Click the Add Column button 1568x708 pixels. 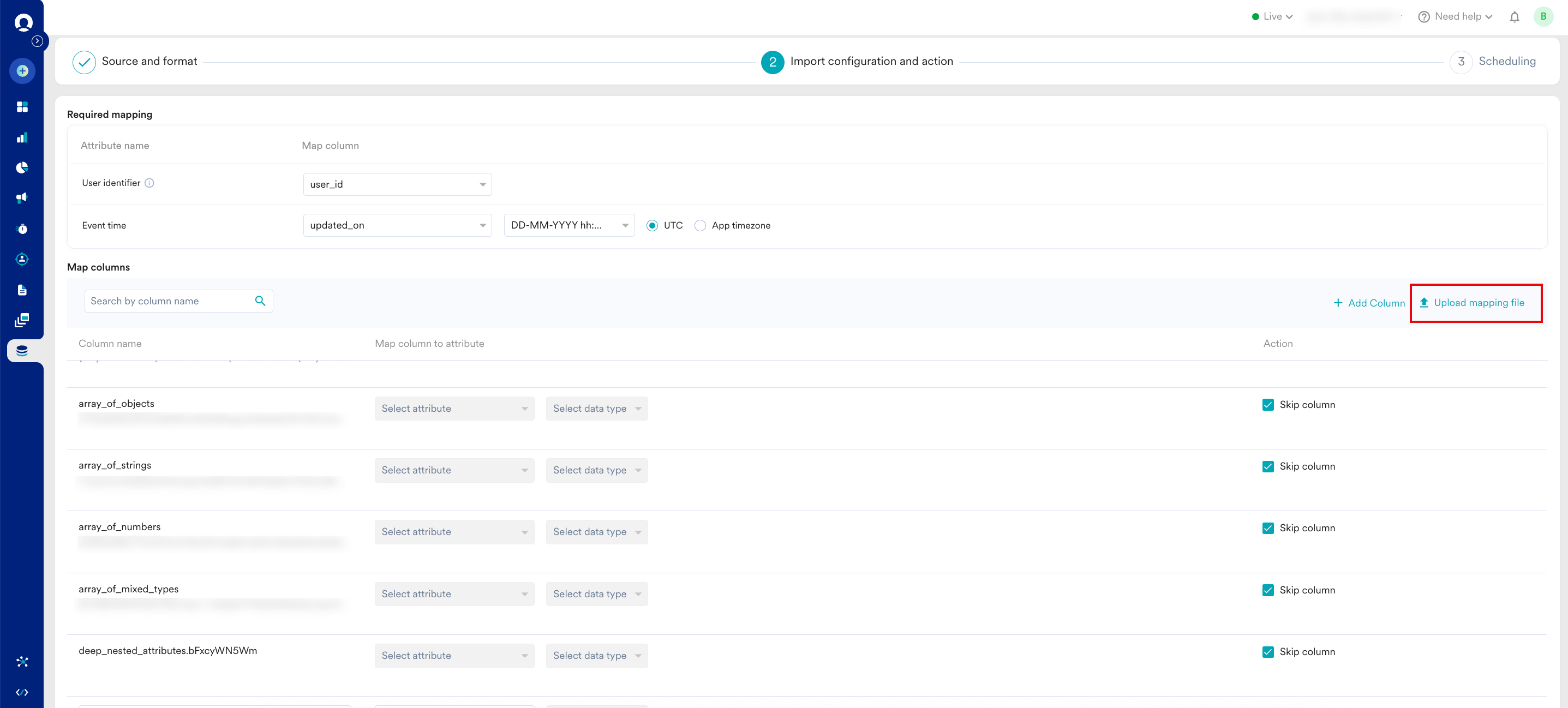tap(1369, 303)
